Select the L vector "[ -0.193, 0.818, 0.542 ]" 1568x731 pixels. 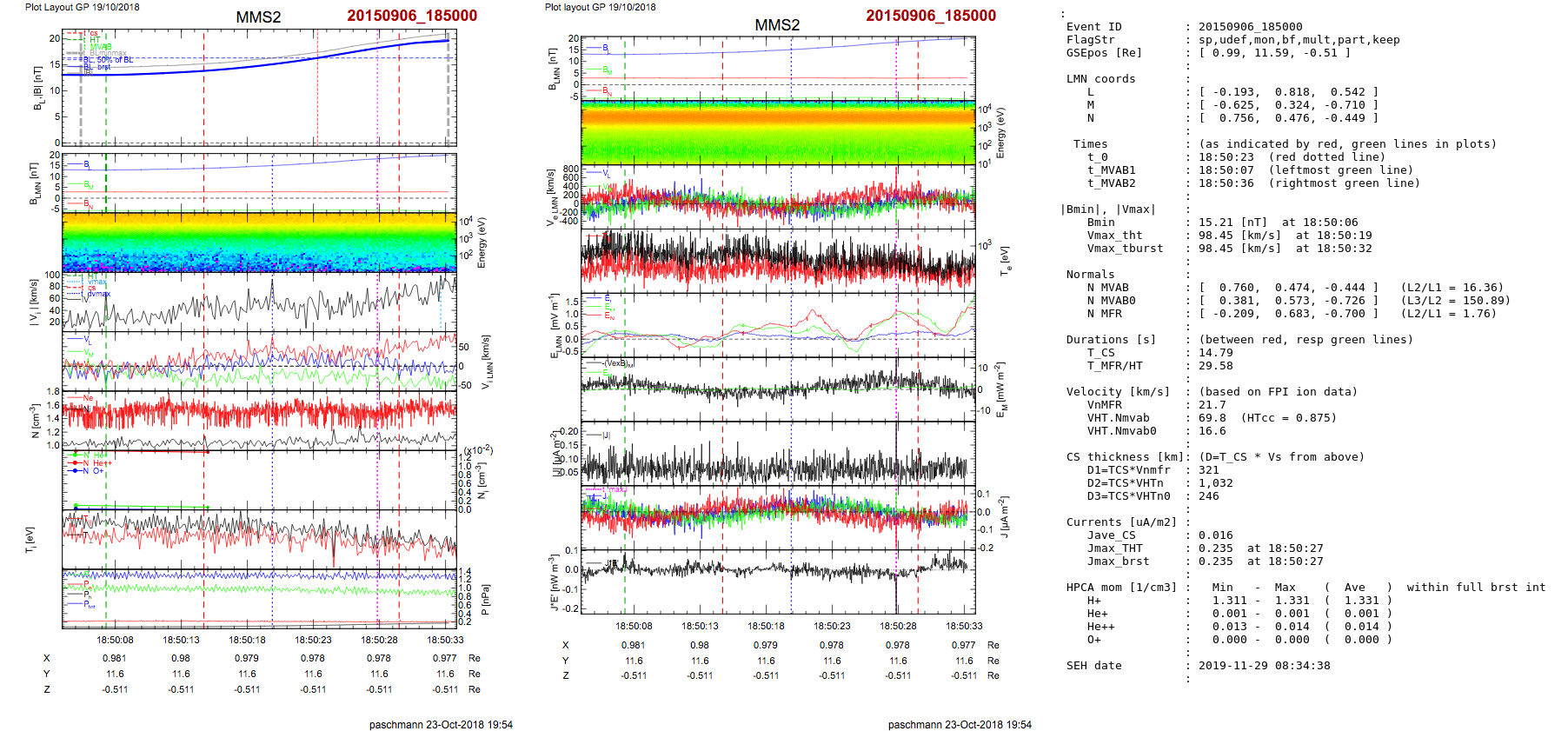point(1288,92)
